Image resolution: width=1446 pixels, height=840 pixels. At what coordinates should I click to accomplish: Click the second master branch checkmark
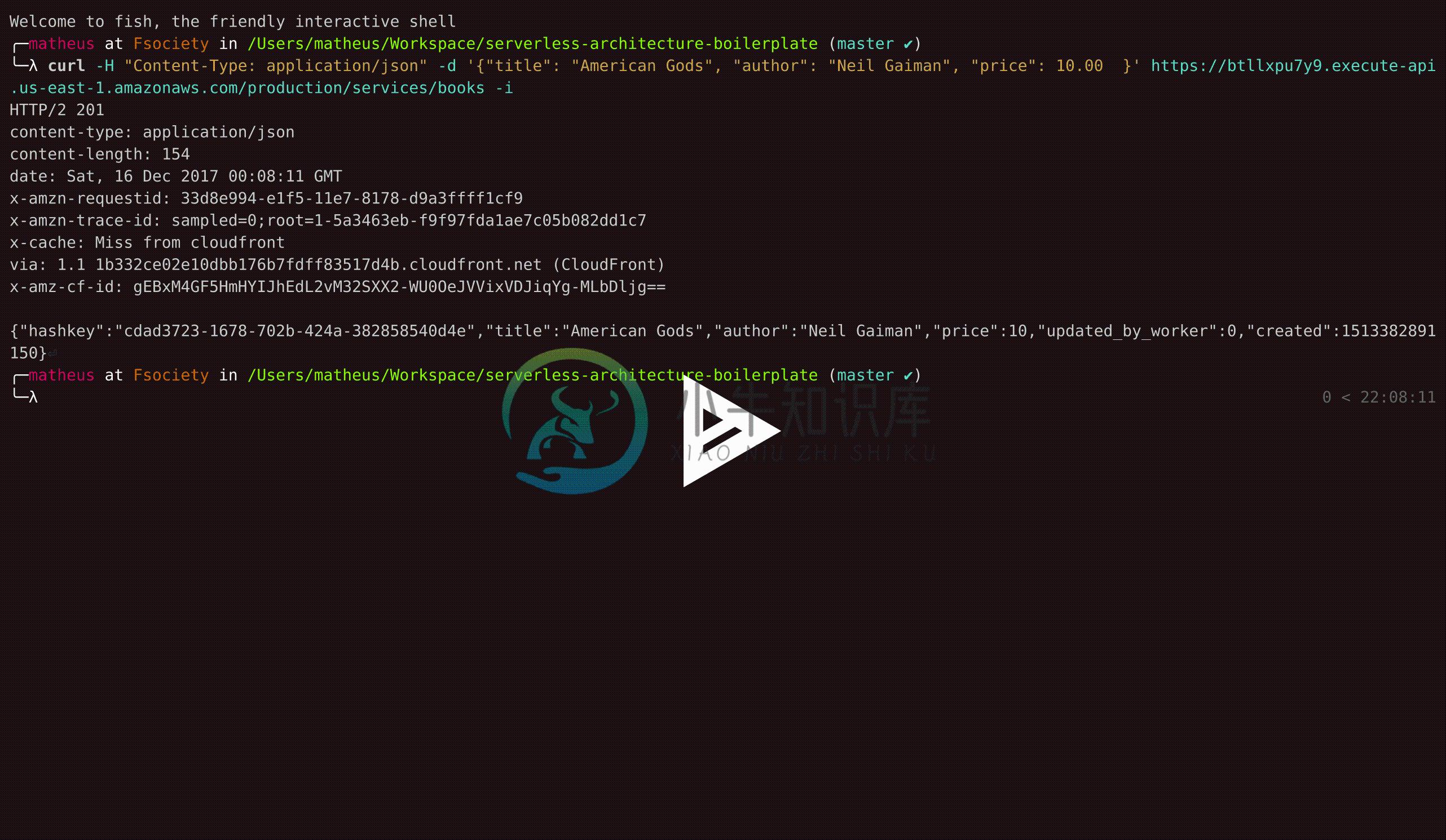909,375
